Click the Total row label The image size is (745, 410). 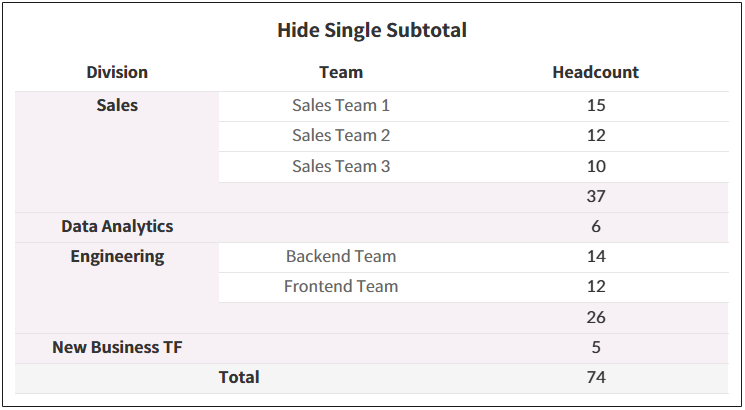(x=239, y=377)
